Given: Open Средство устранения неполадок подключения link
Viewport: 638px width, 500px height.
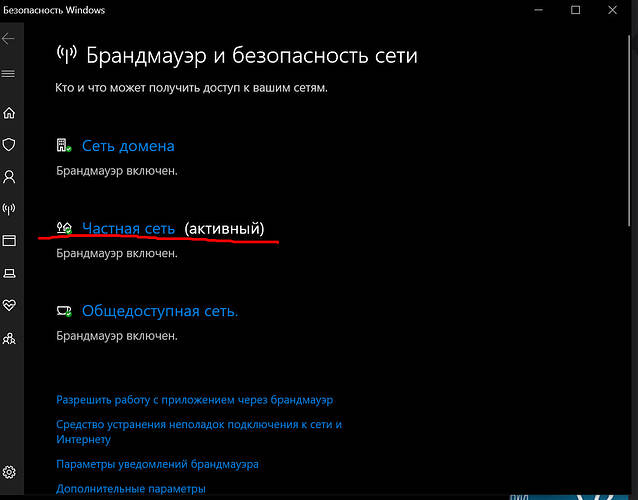Looking at the screenshot, I should (x=199, y=432).
